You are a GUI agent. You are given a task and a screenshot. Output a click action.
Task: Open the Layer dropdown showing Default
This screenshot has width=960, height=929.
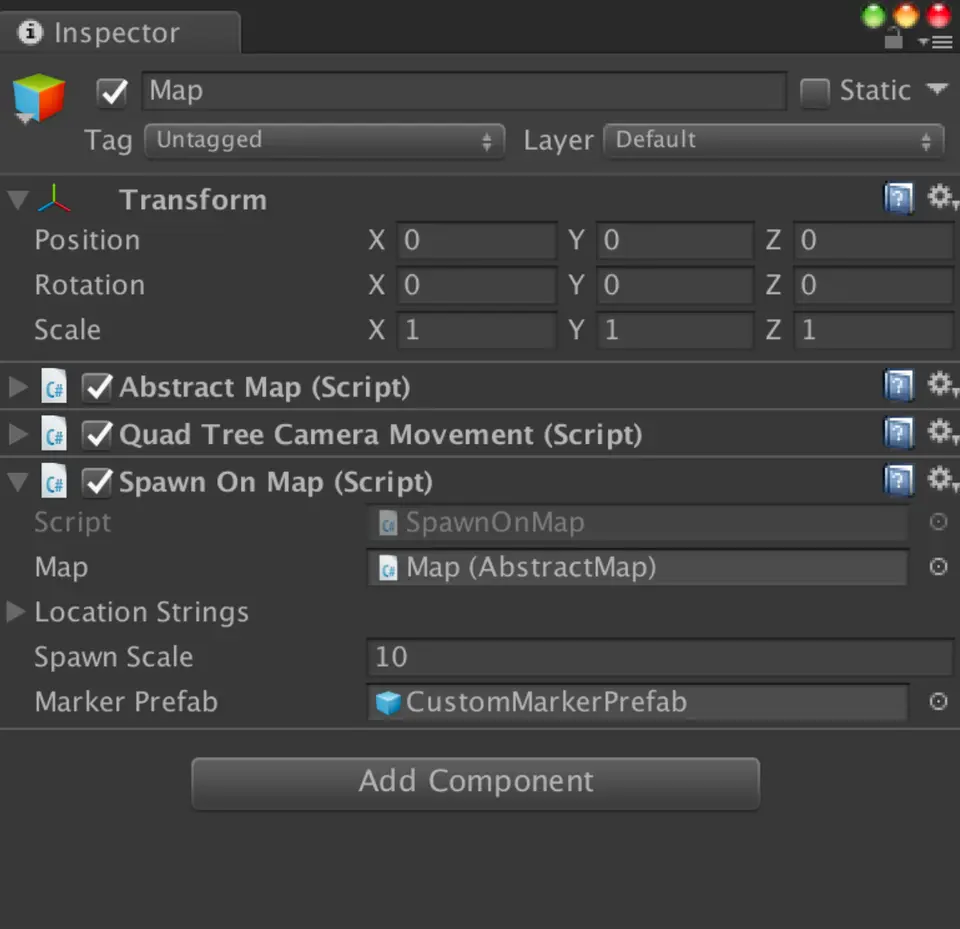tap(773, 140)
